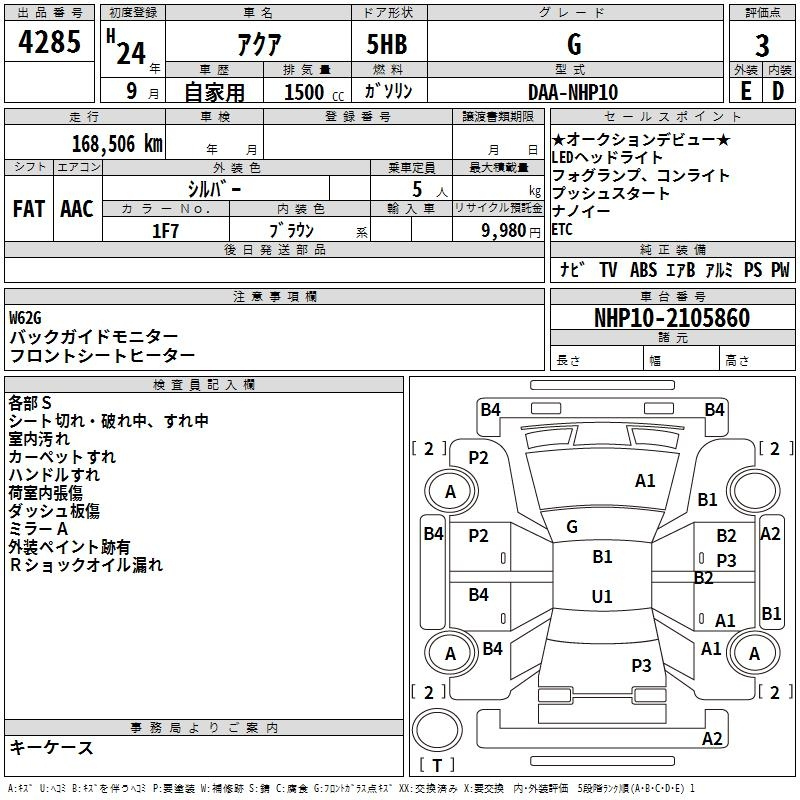Click seating capacity 5人
Screen dimensions: 800x800
click(x=430, y=189)
